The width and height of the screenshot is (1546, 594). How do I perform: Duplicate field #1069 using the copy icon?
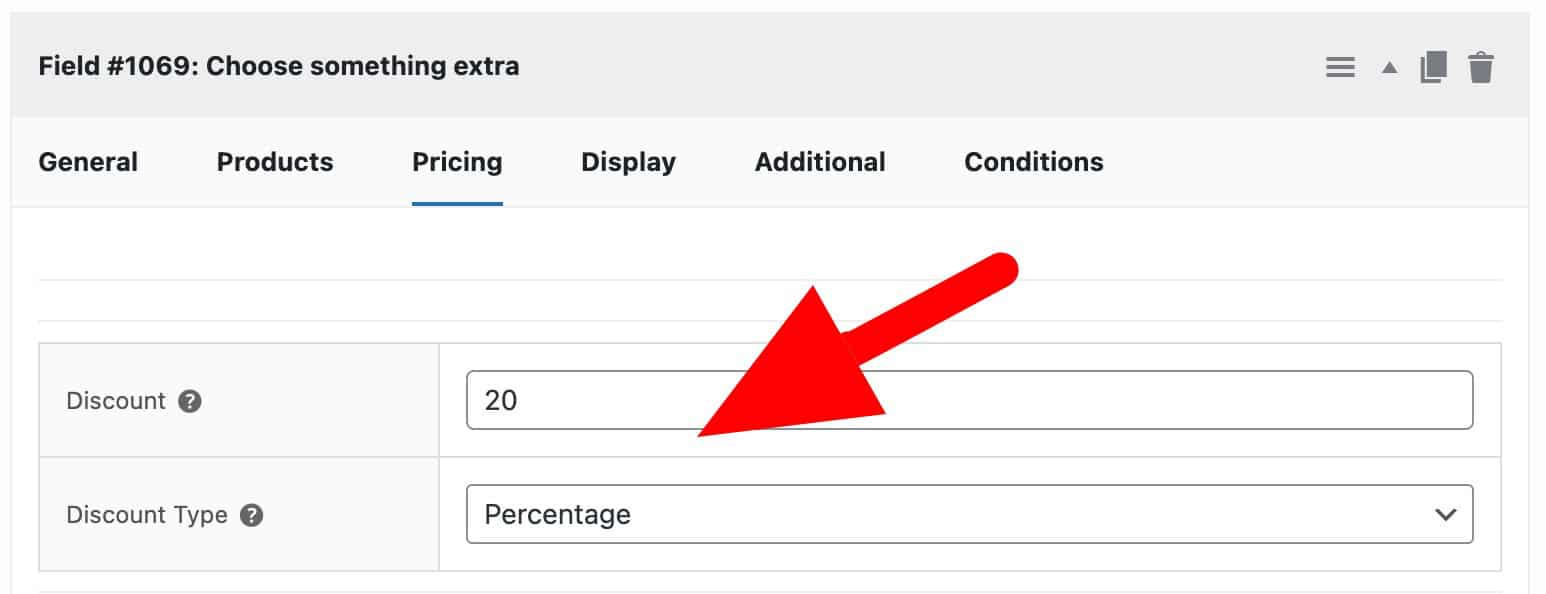tap(1433, 68)
